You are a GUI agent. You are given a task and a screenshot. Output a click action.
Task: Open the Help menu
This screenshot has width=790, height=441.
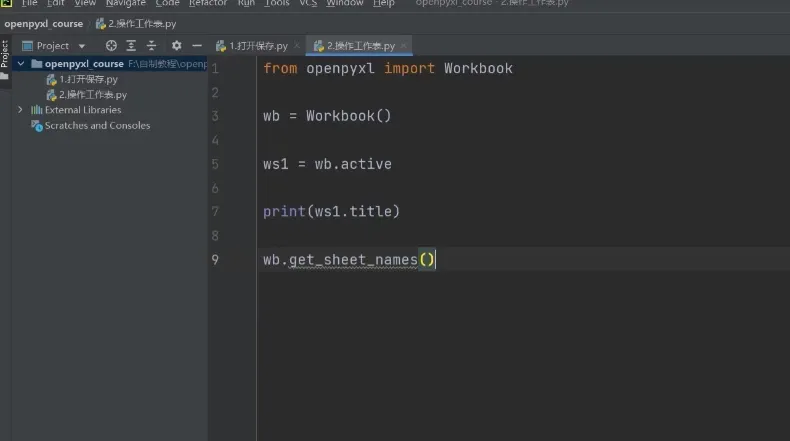coord(383,3)
